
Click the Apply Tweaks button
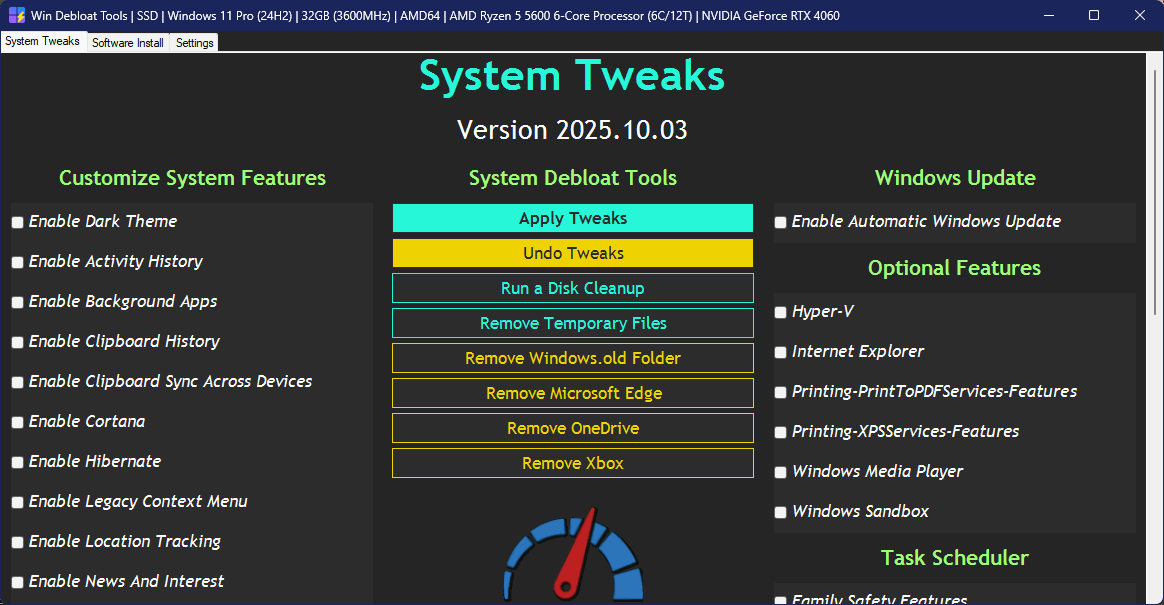pos(572,218)
